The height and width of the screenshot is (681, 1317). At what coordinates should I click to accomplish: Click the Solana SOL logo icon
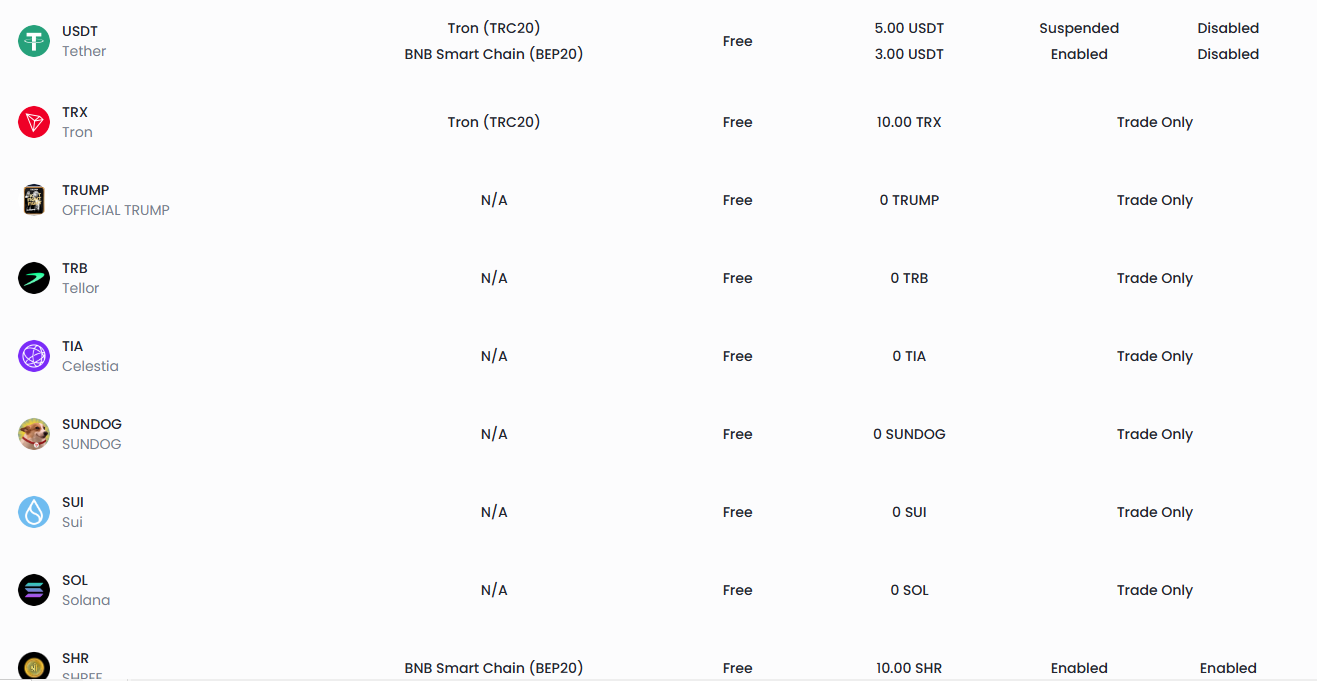[34, 590]
